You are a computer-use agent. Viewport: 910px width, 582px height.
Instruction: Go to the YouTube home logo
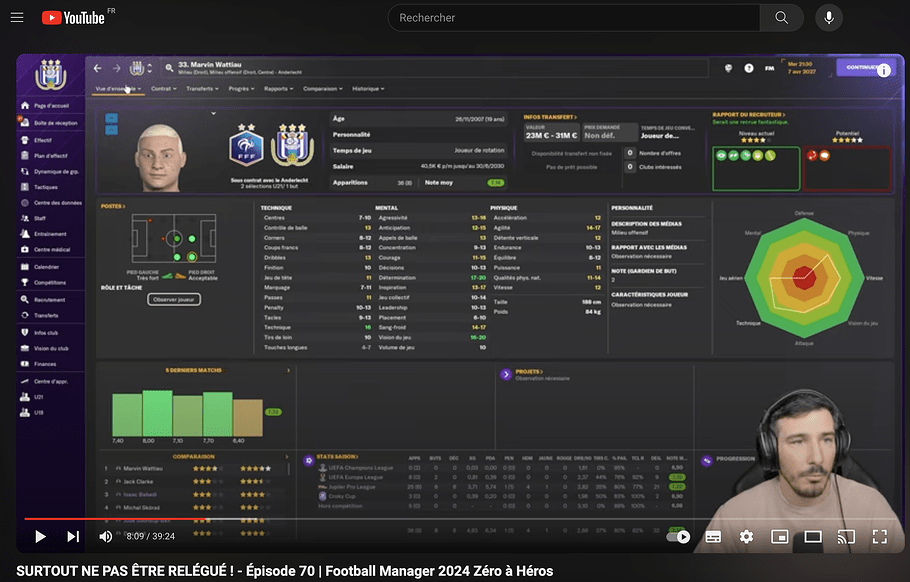pyautogui.click(x=73, y=17)
